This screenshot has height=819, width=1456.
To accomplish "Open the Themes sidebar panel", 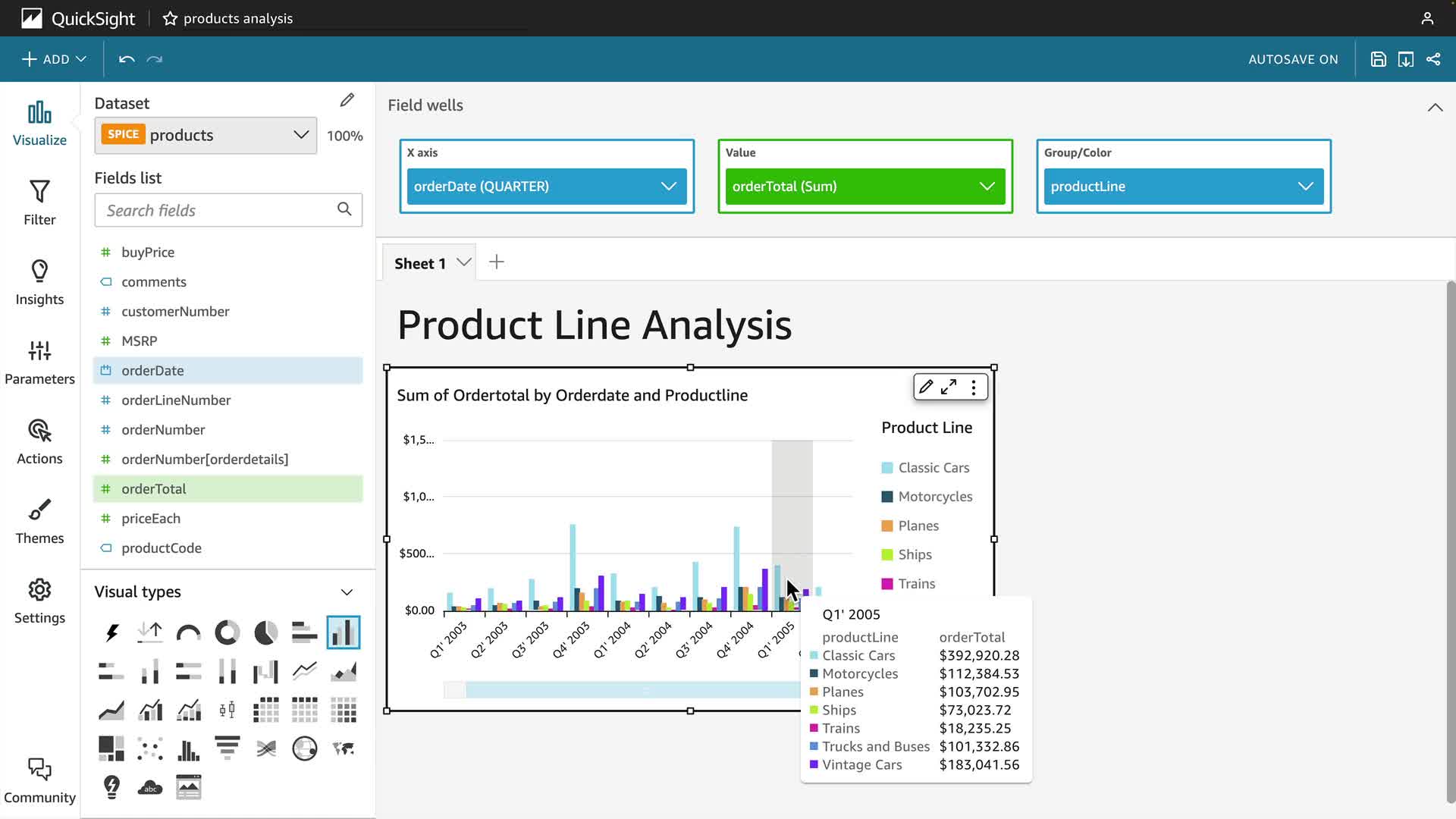I will coord(39,522).
